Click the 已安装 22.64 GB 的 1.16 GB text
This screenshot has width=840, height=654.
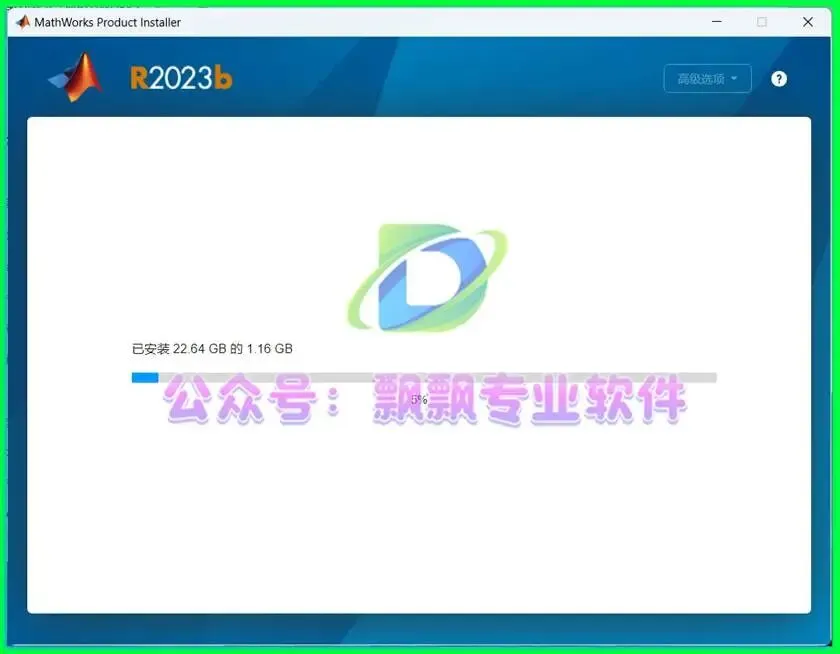pyautogui.click(x=212, y=349)
